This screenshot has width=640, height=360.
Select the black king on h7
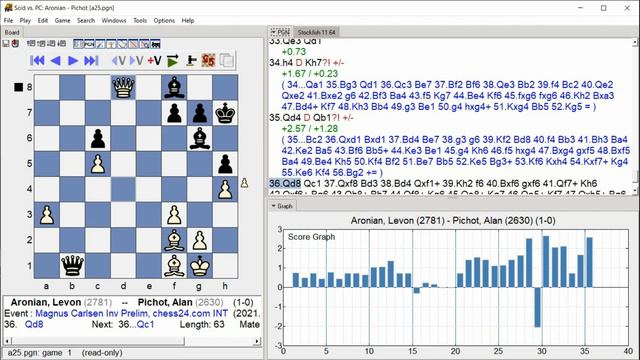click(x=225, y=113)
